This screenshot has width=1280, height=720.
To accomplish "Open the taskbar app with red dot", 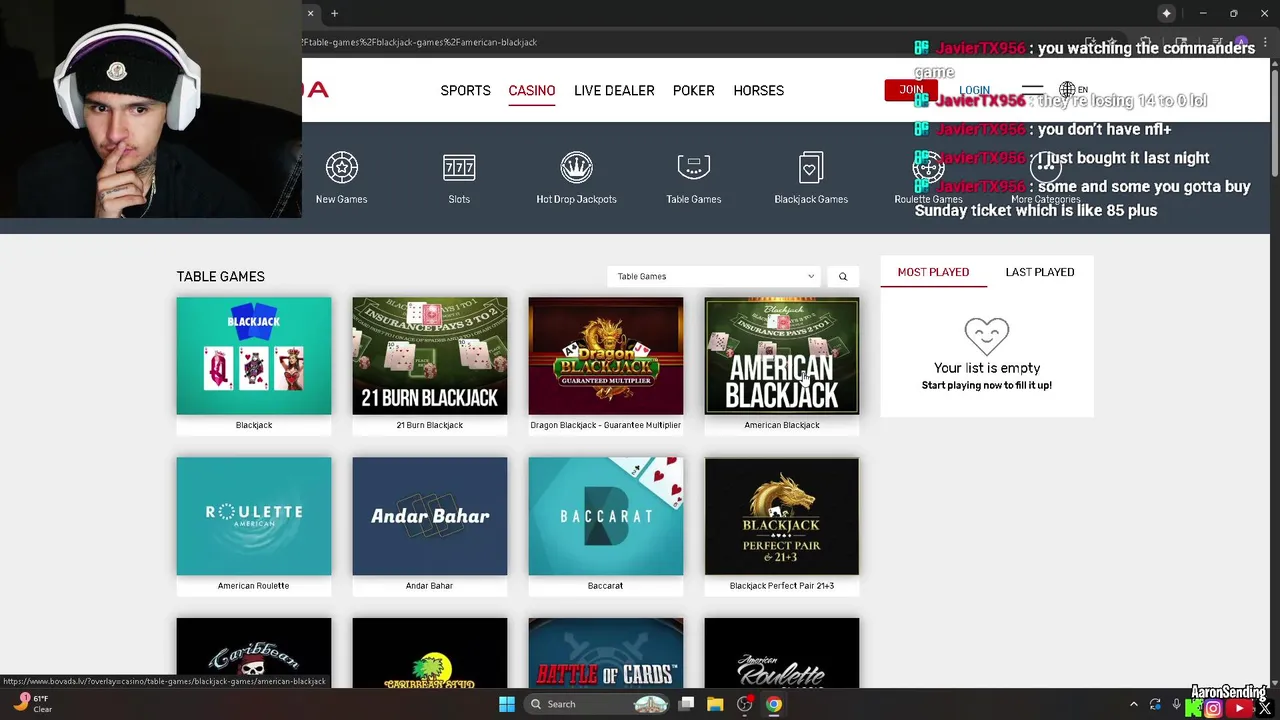I will click(744, 704).
